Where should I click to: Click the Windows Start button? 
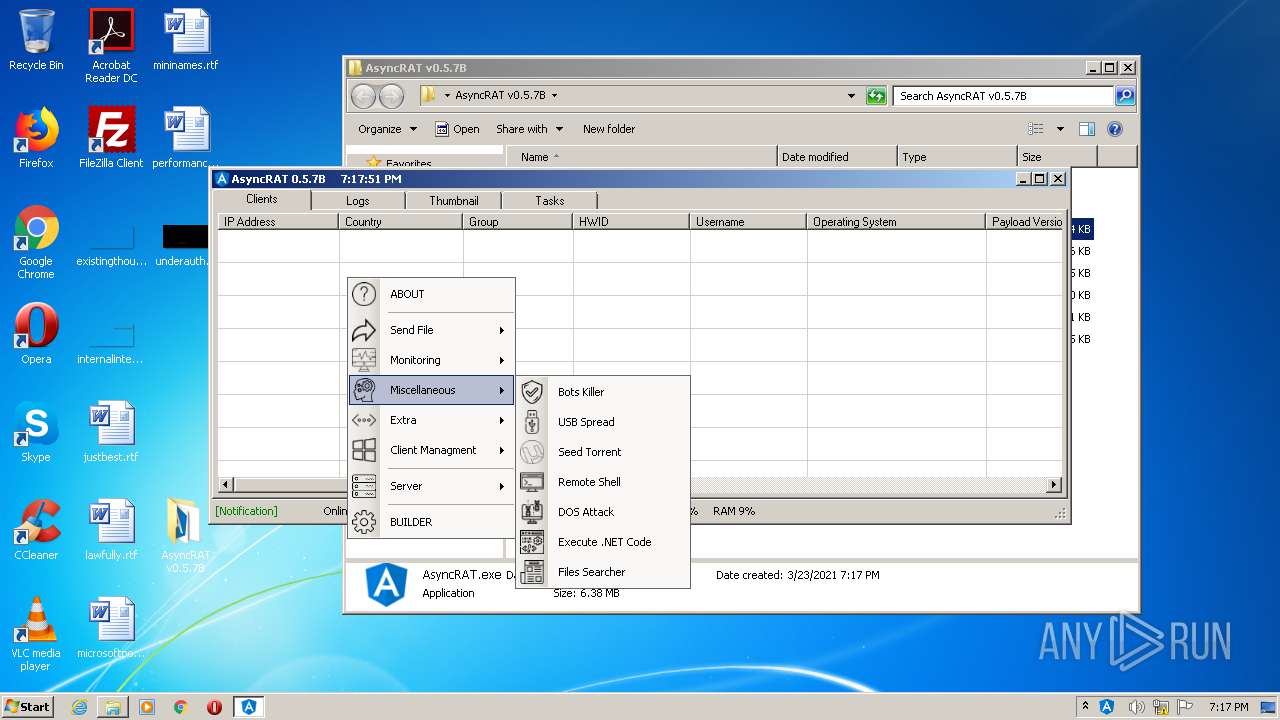click(x=28, y=706)
